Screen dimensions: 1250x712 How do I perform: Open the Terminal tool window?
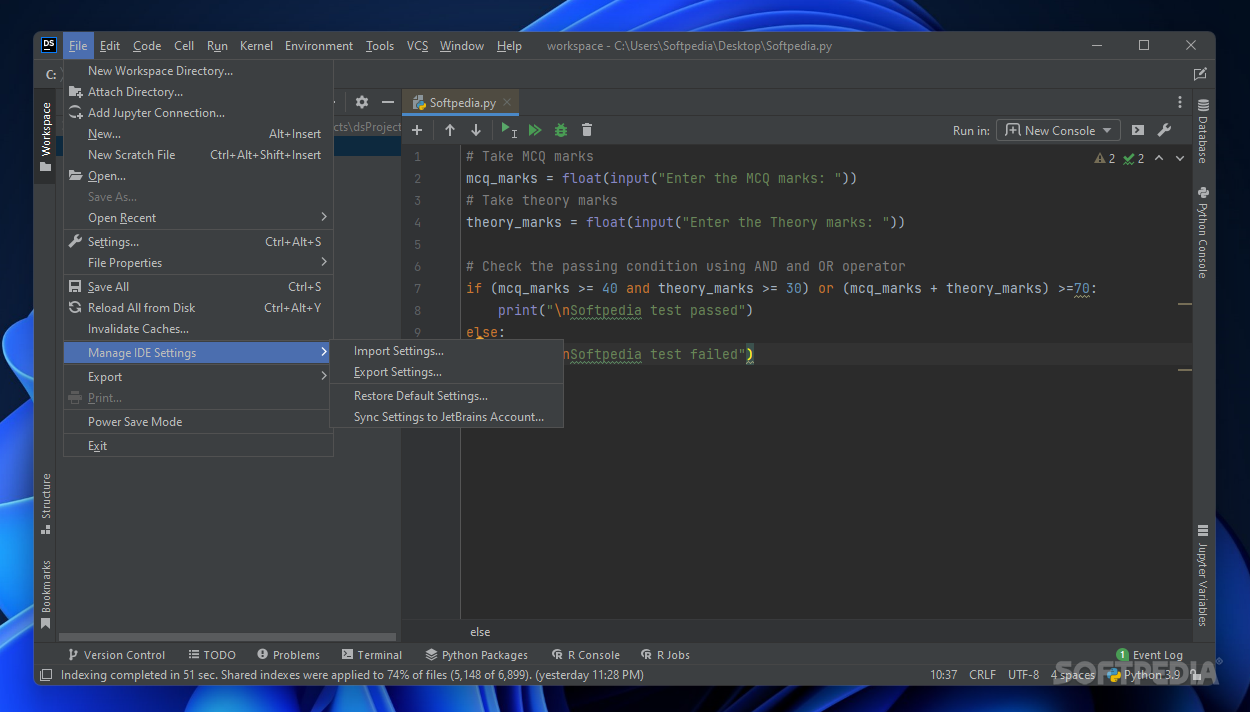coord(372,655)
